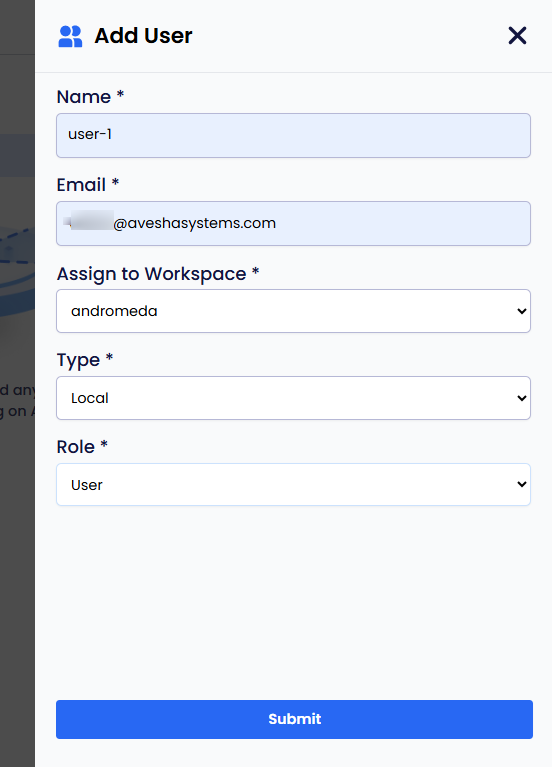
Task: Open the Assign to Workspace dropdown
Action: coord(293,311)
